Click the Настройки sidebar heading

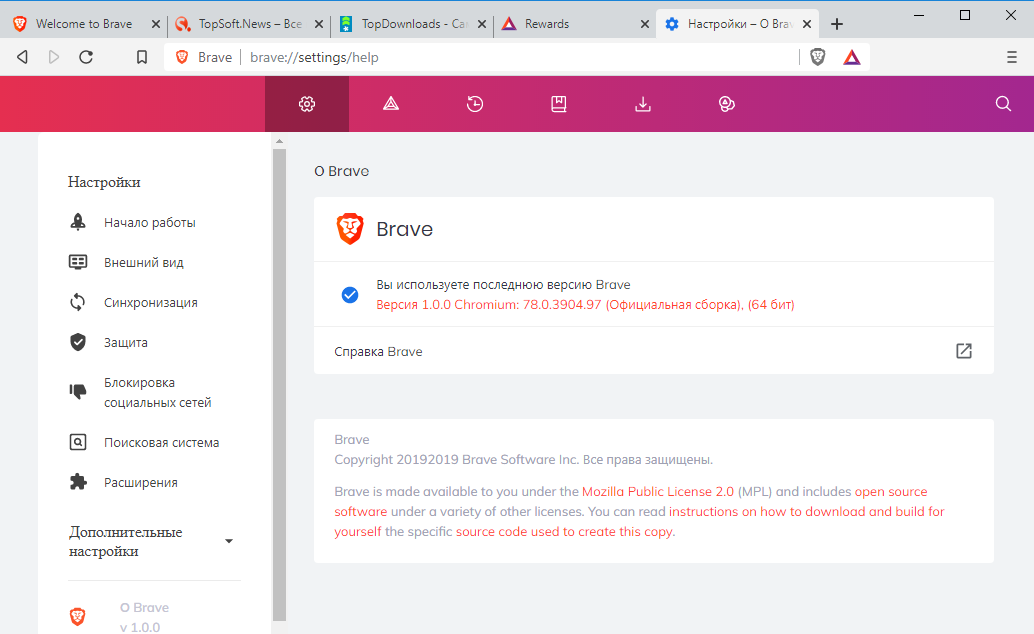click(104, 182)
